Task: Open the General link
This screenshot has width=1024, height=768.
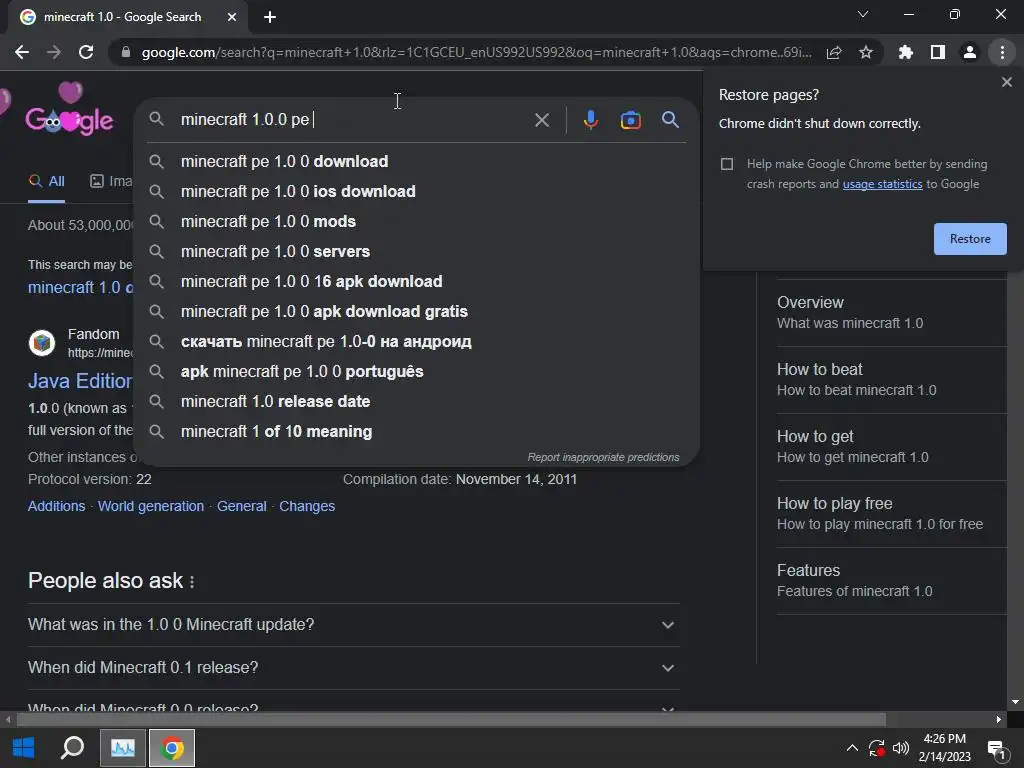Action: point(242,506)
